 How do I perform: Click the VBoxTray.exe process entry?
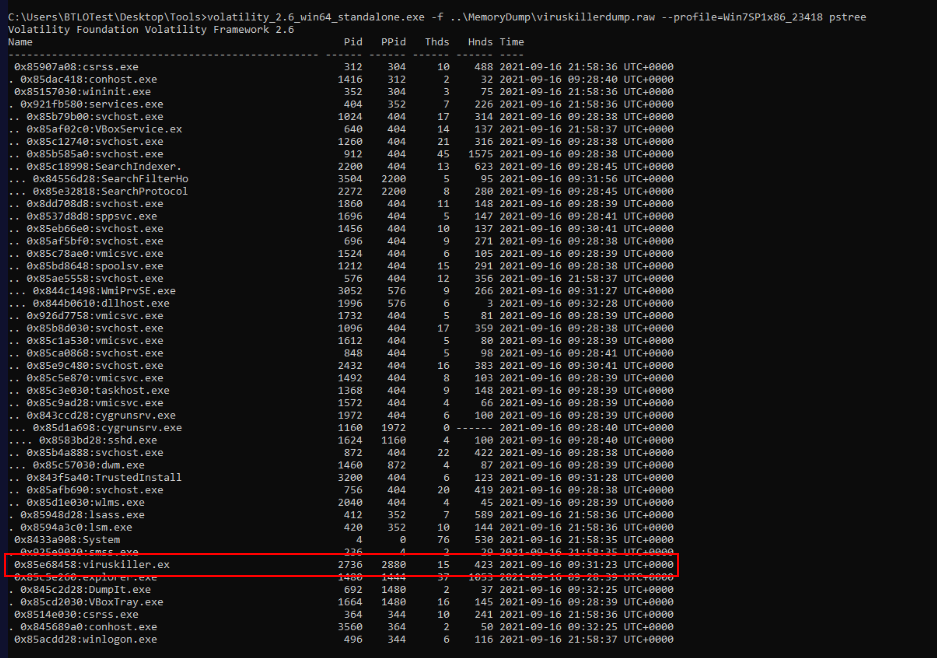(x=92, y=602)
